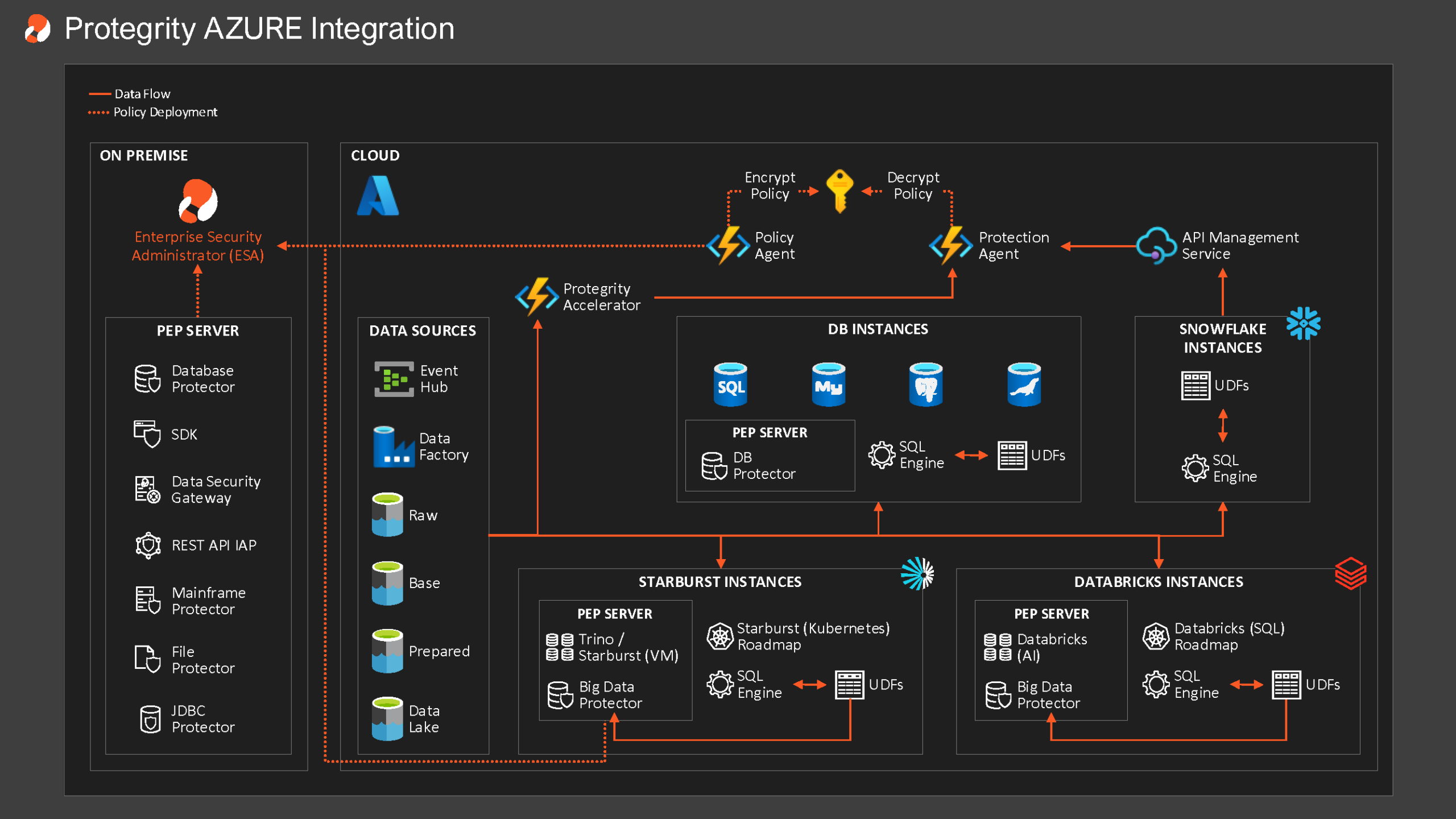Image resolution: width=1456 pixels, height=819 pixels.
Task: Click the 'DATABRICKS INSTANCES' heading
Action: pos(1159,581)
